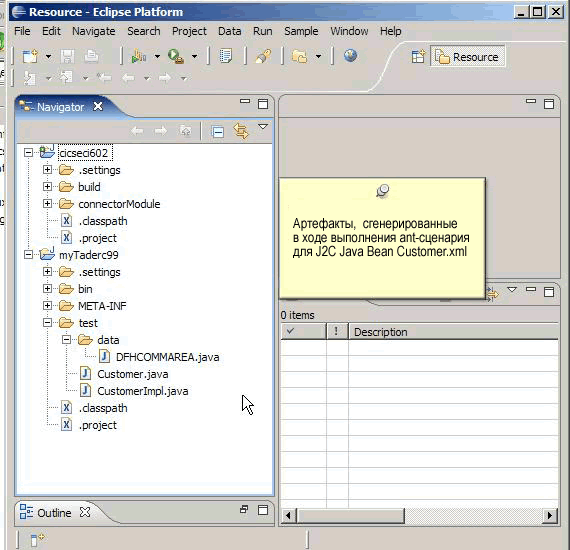Collapse the data folder

click(66, 340)
